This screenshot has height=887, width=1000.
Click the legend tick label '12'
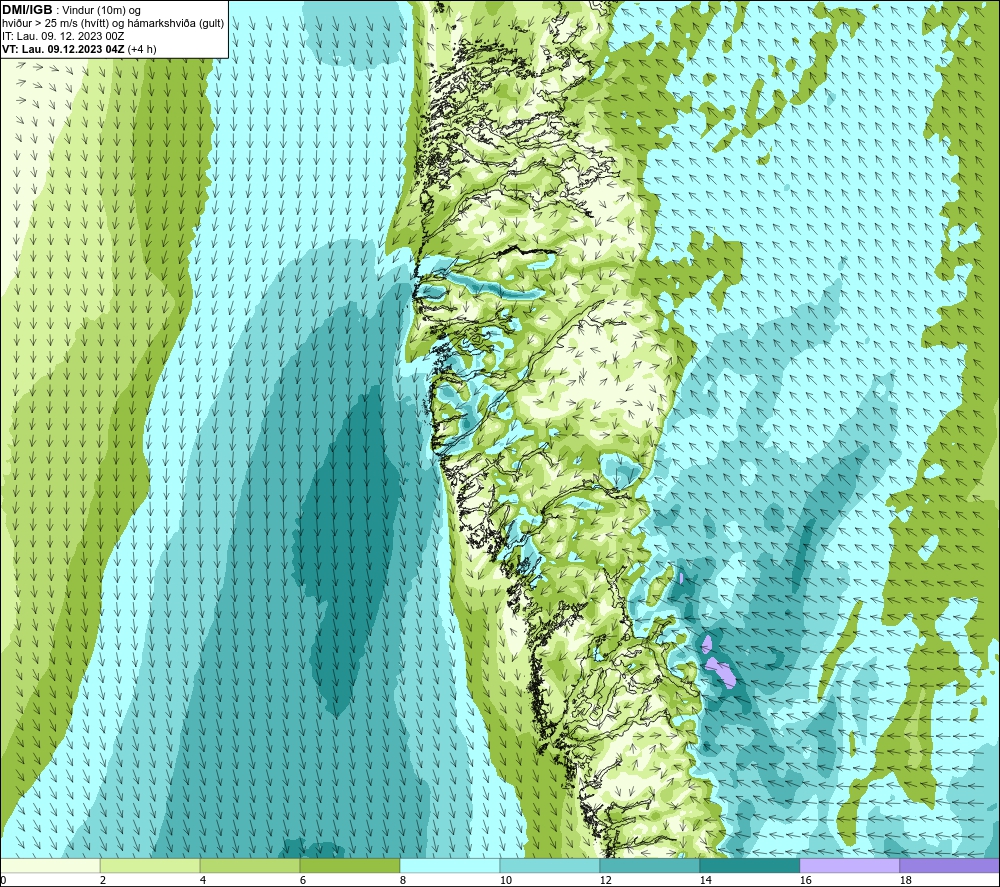[x=605, y=880]
